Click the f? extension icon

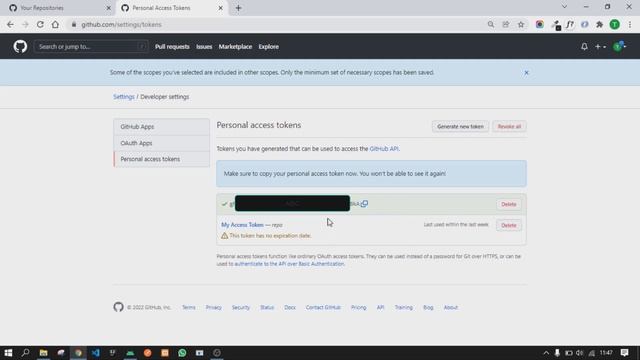click(x=570, y=24)
